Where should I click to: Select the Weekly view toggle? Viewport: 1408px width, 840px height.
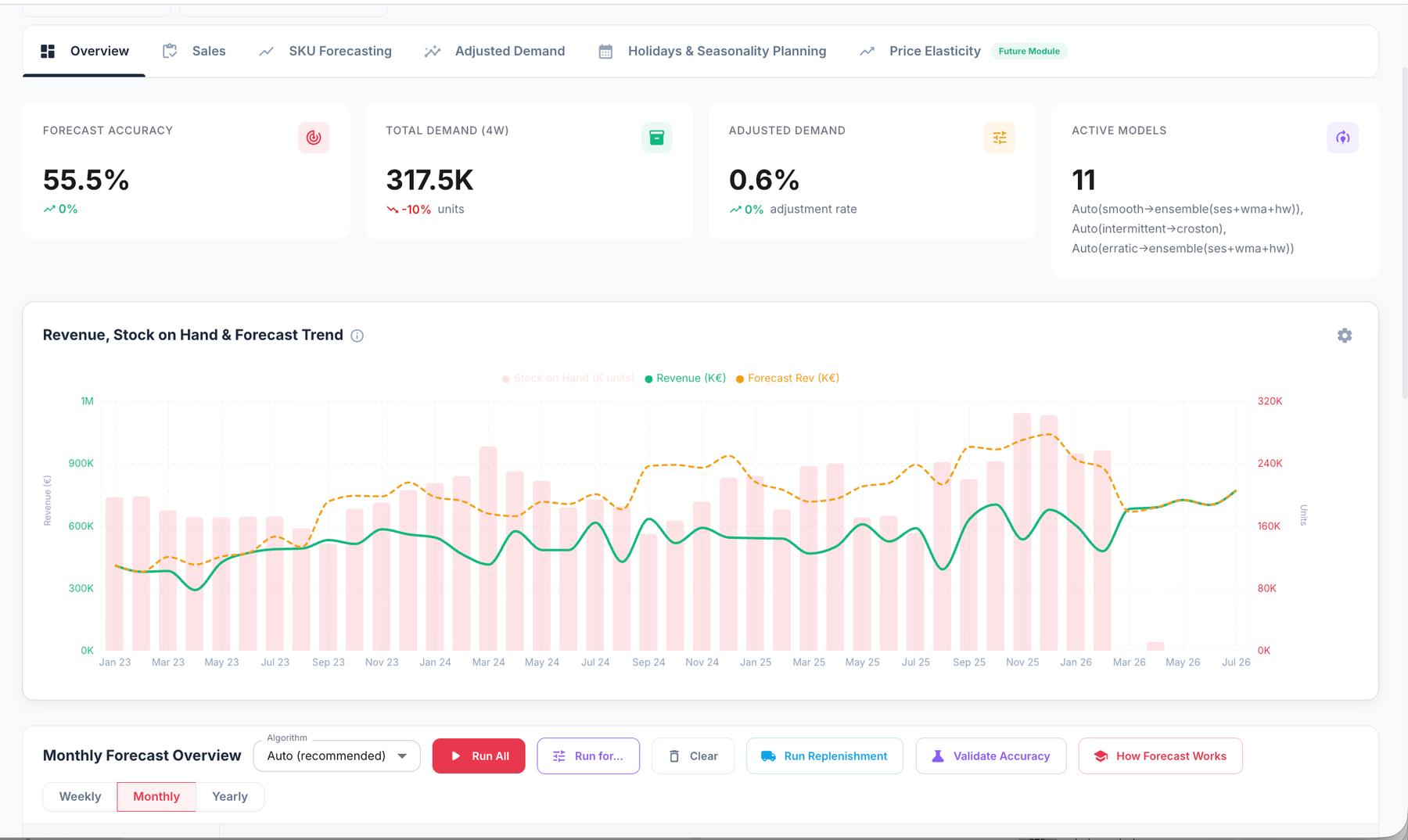pos(80,796)
